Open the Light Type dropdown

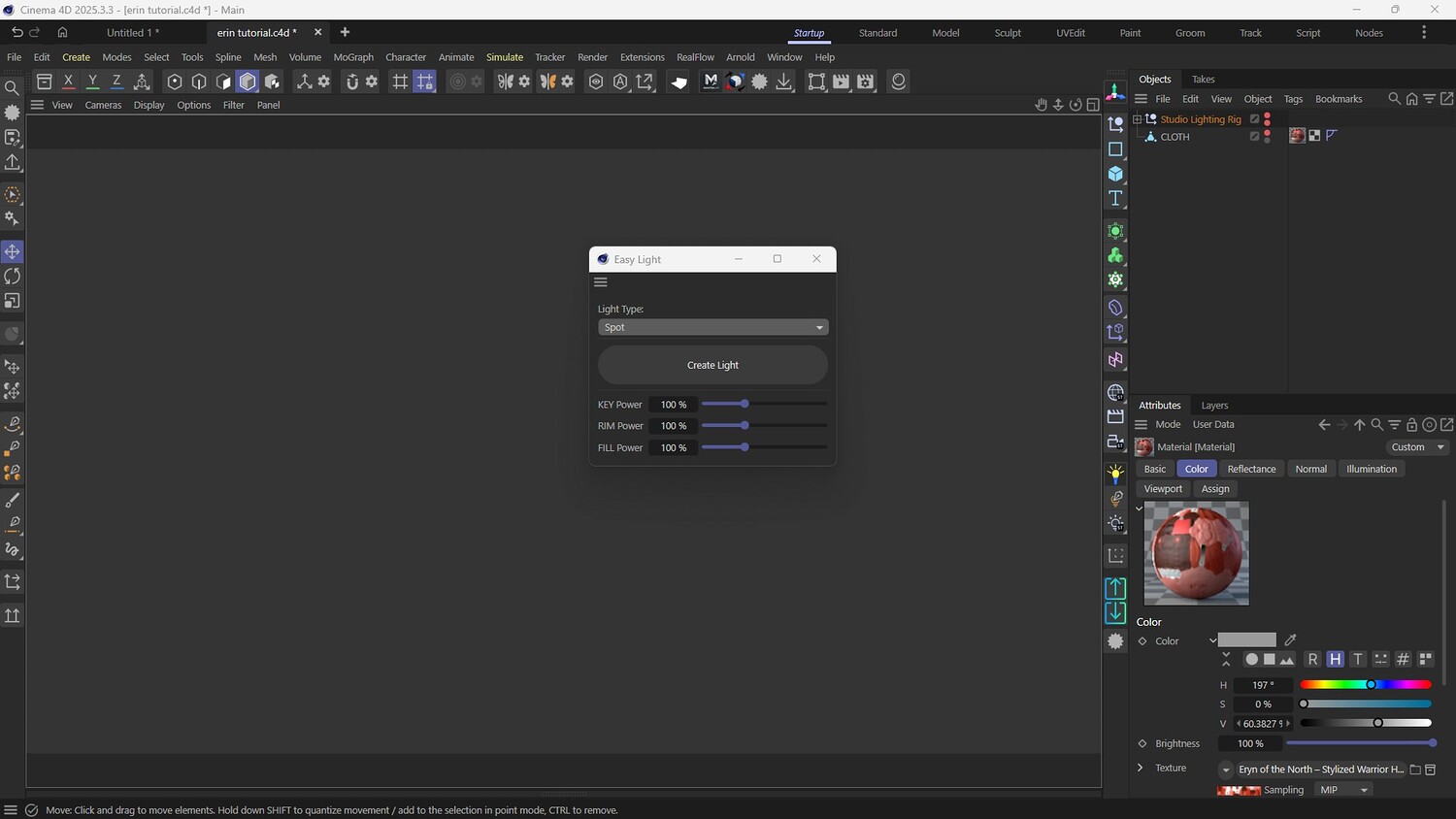pos(712,327)
